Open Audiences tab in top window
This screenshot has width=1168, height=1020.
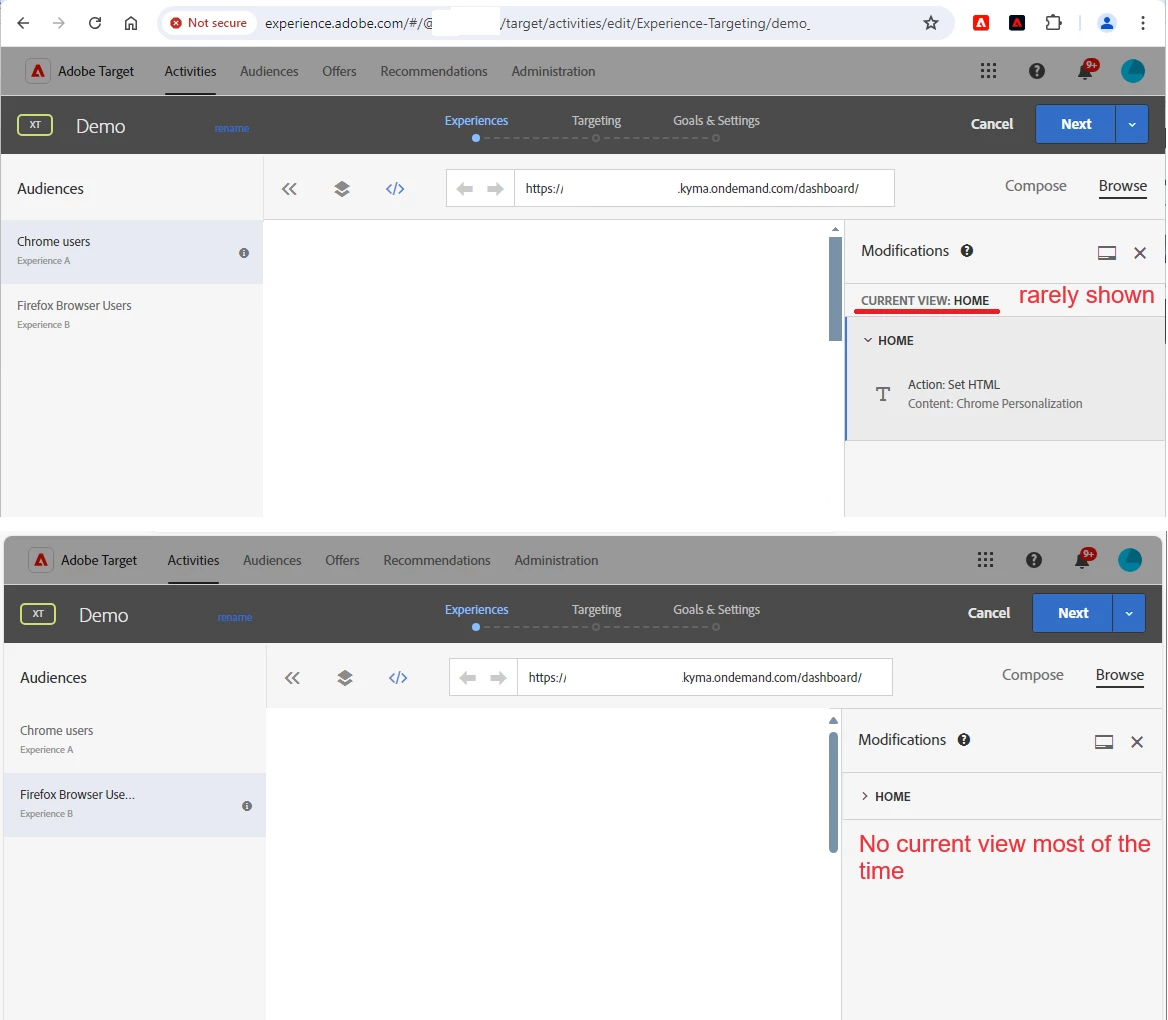pyautogui.click(x=269, y=72)
